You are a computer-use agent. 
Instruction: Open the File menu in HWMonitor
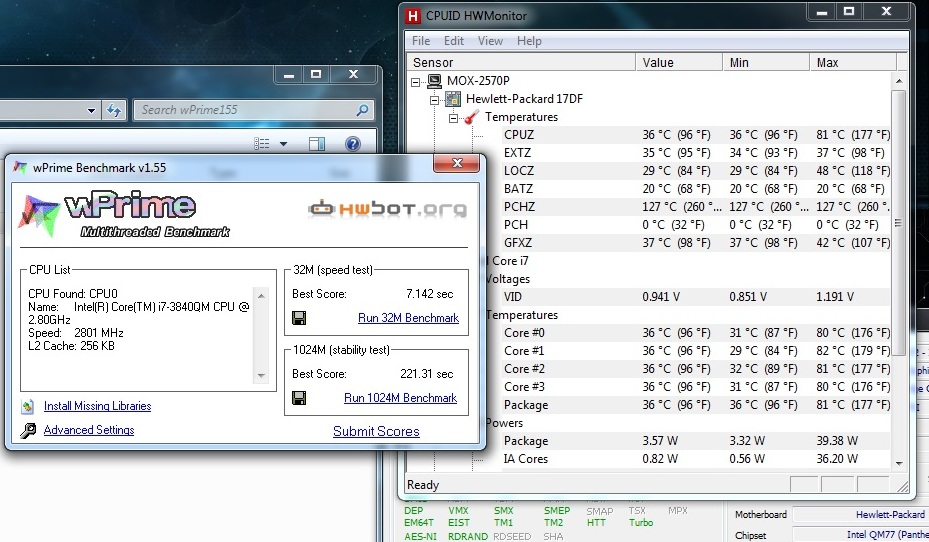click(x=421, y=41)
